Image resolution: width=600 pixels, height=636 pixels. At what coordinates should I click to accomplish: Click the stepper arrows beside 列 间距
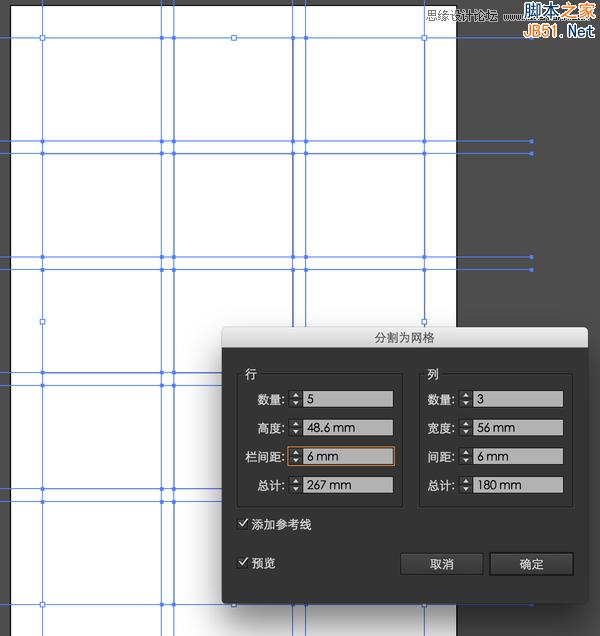coord(466,456)
